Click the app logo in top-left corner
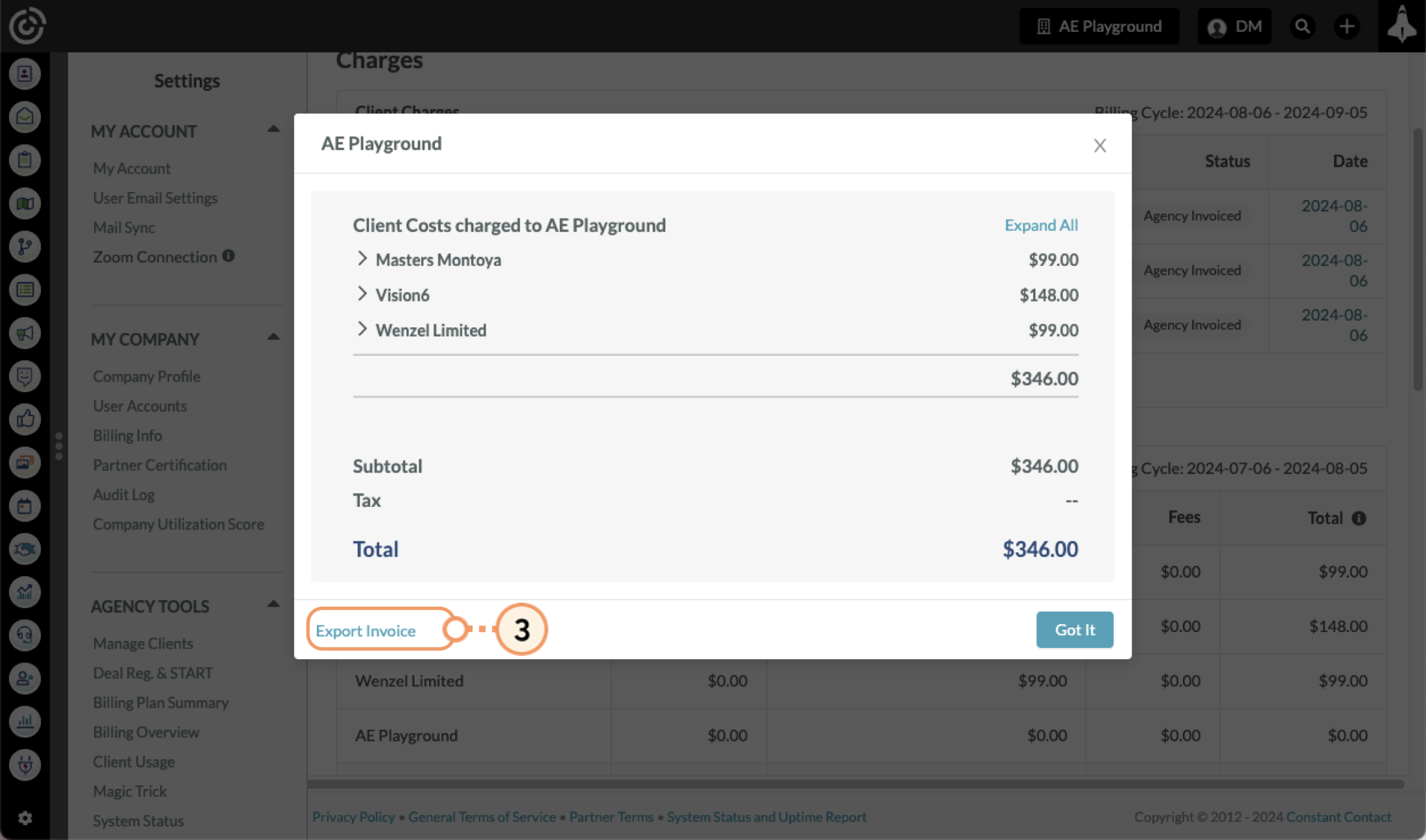Image resolution: width=1426 pixels, height=840 pixels. click(27, 26)
